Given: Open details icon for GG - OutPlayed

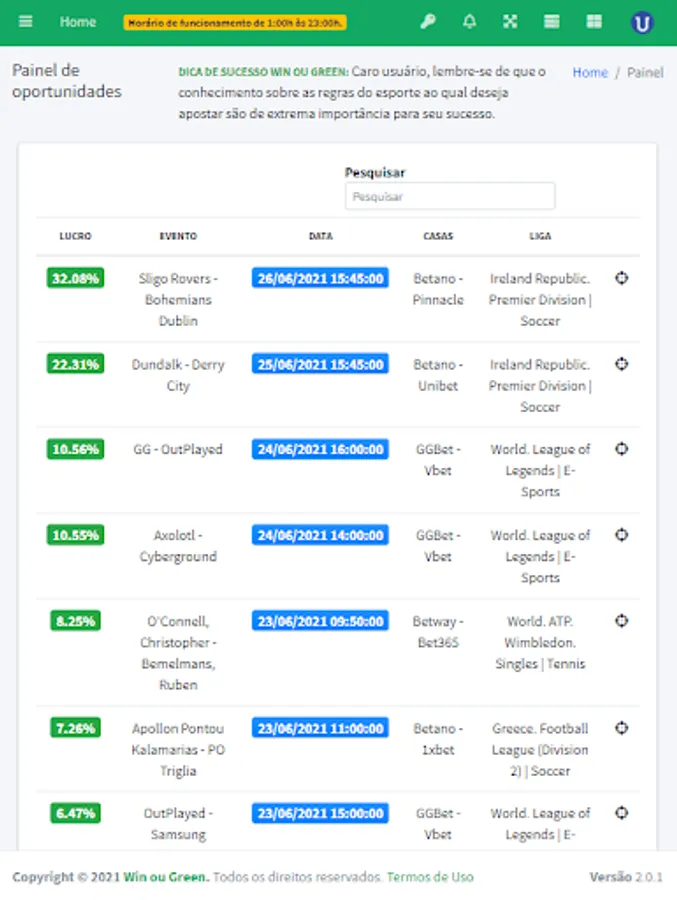Looking at the screenshot, I should point(621,449).
